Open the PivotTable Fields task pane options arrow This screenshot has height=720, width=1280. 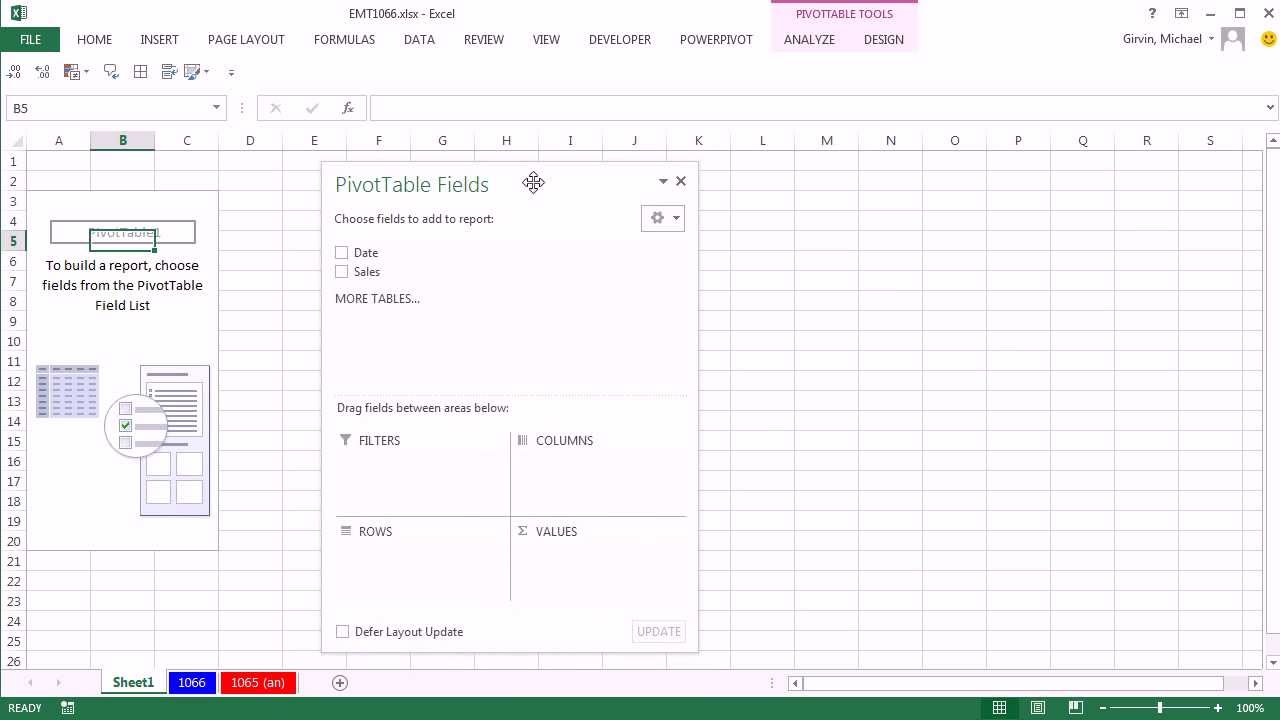[663, 181]
